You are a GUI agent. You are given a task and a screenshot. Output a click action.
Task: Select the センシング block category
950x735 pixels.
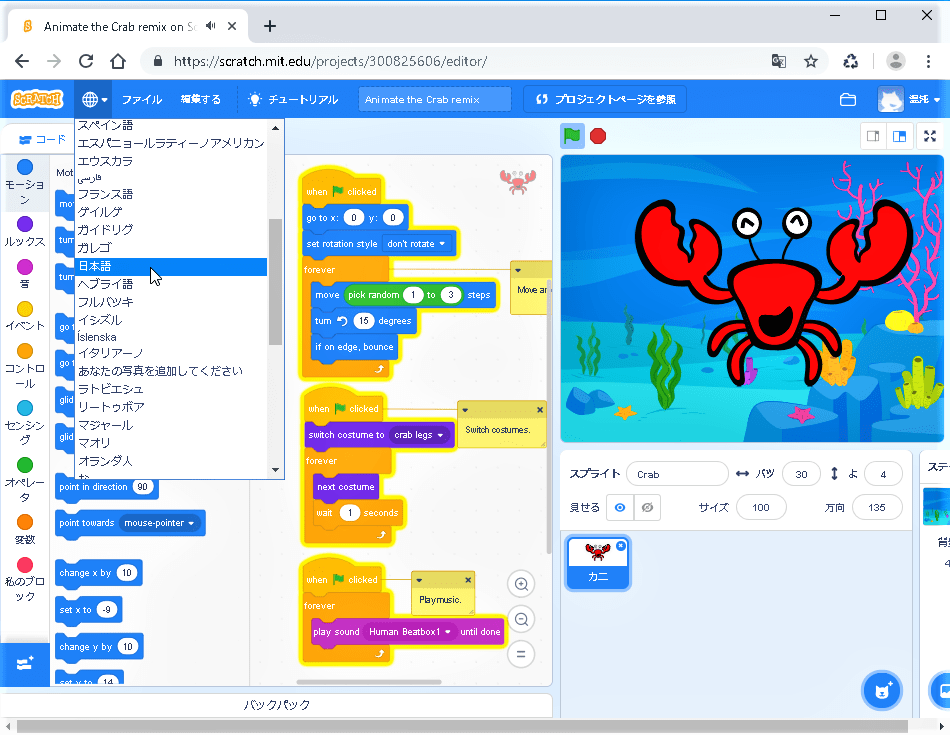tap(25, 424)
